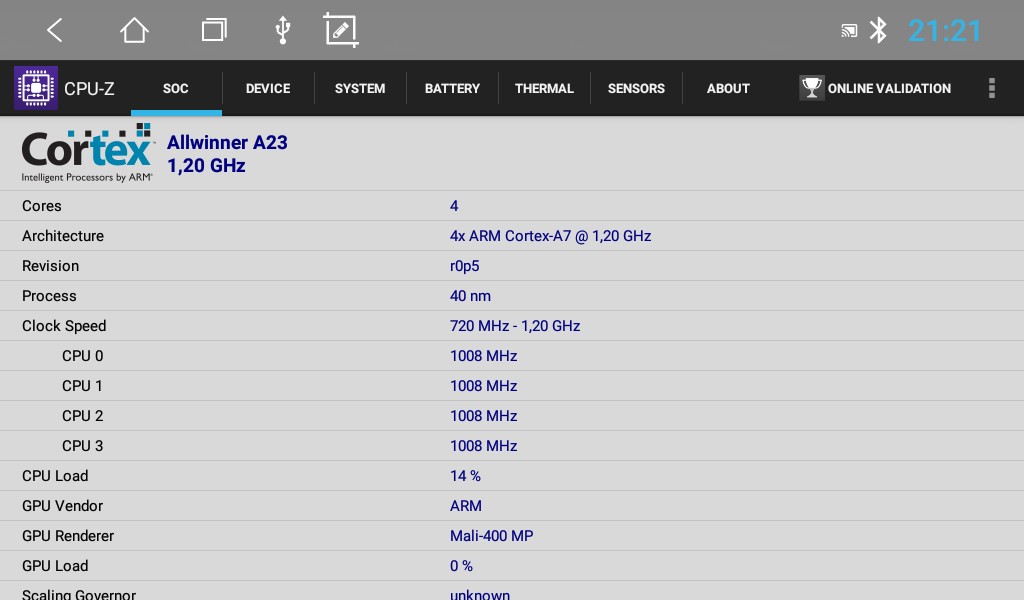Screen dimensions: 1024x600
Task: Tap the back navigation arrow
Action: [55, 30]
